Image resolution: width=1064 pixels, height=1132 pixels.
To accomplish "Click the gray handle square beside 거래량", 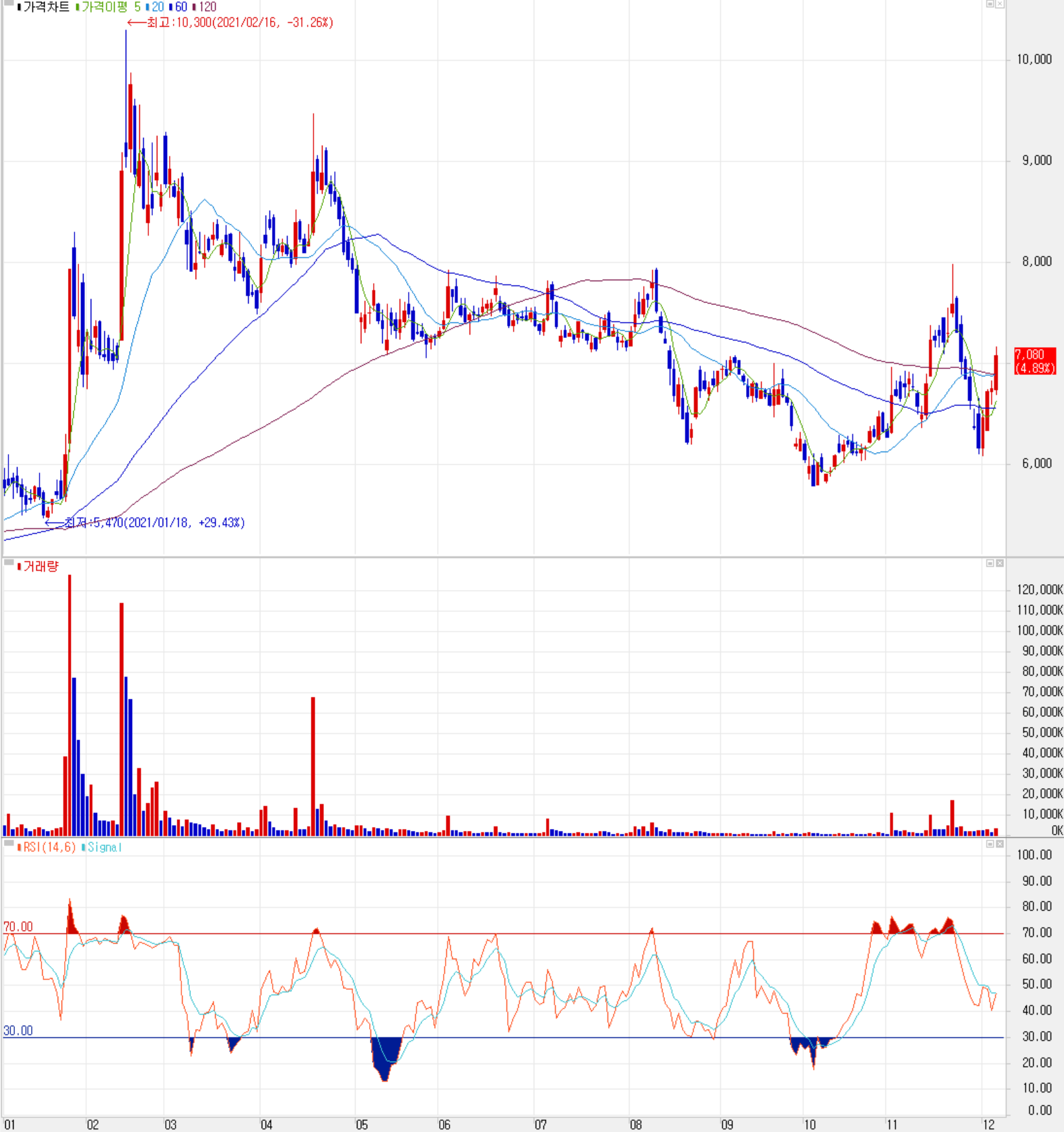I will click(x=8, y=563).
